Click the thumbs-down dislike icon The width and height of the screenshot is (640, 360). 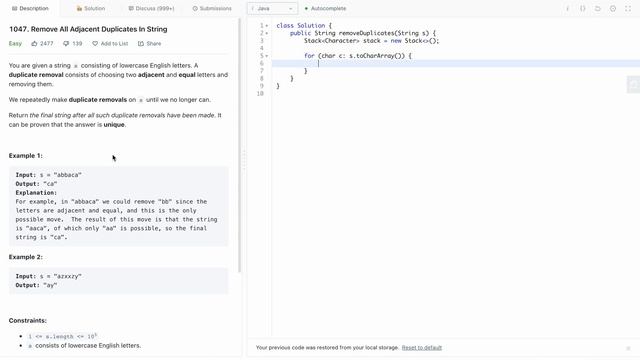point(66,44)
